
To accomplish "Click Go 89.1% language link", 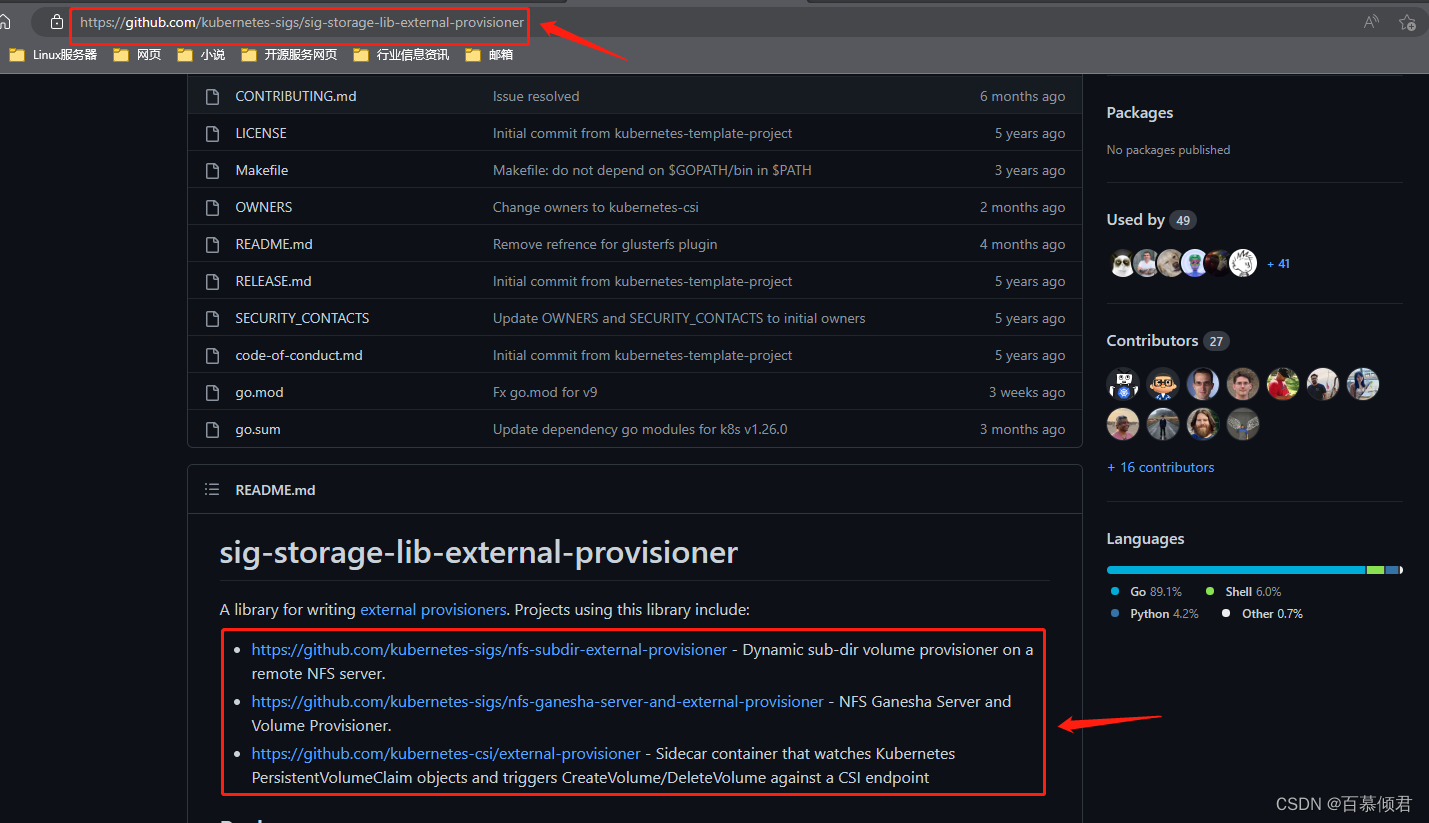I will coord(1147,592).
